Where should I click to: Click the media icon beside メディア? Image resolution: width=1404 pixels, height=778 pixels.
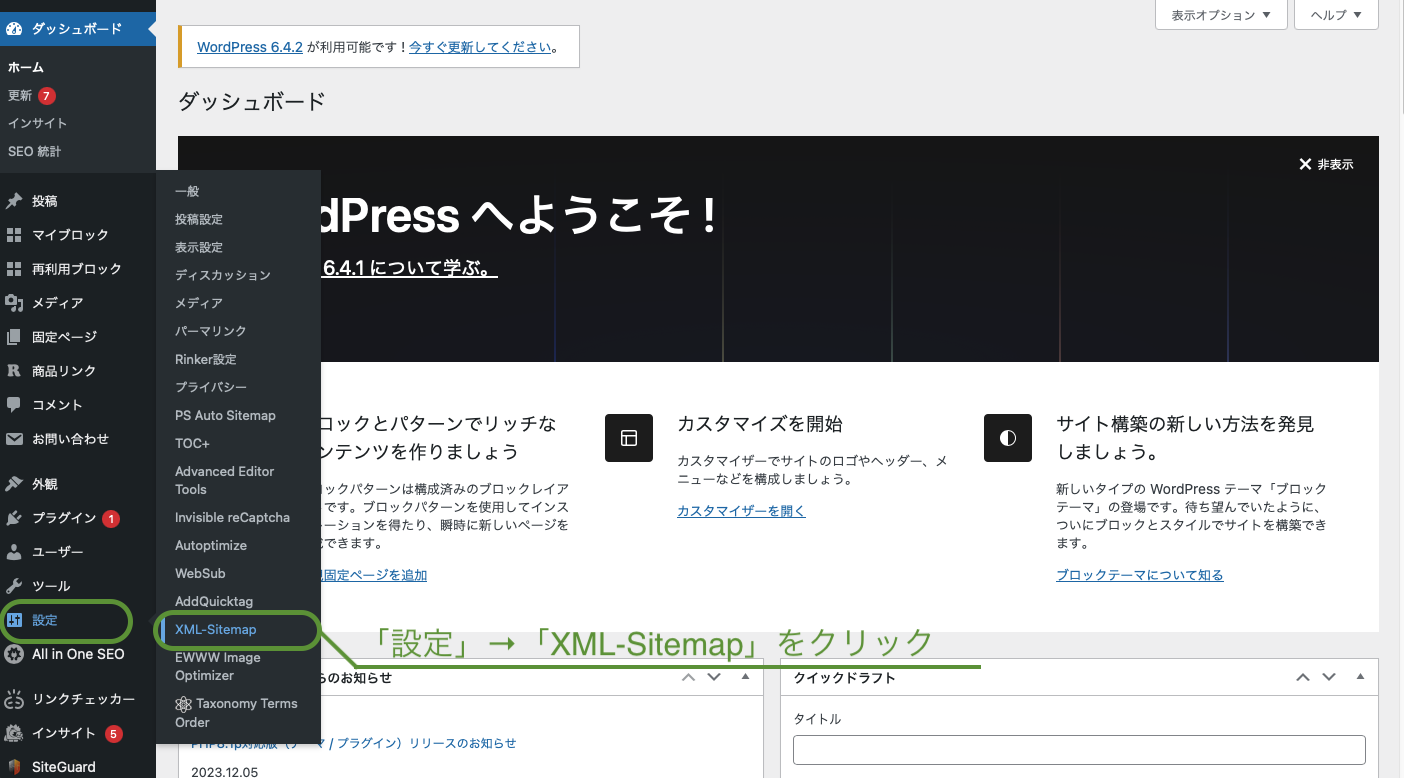pyautogui.click(x=14, y=303)
